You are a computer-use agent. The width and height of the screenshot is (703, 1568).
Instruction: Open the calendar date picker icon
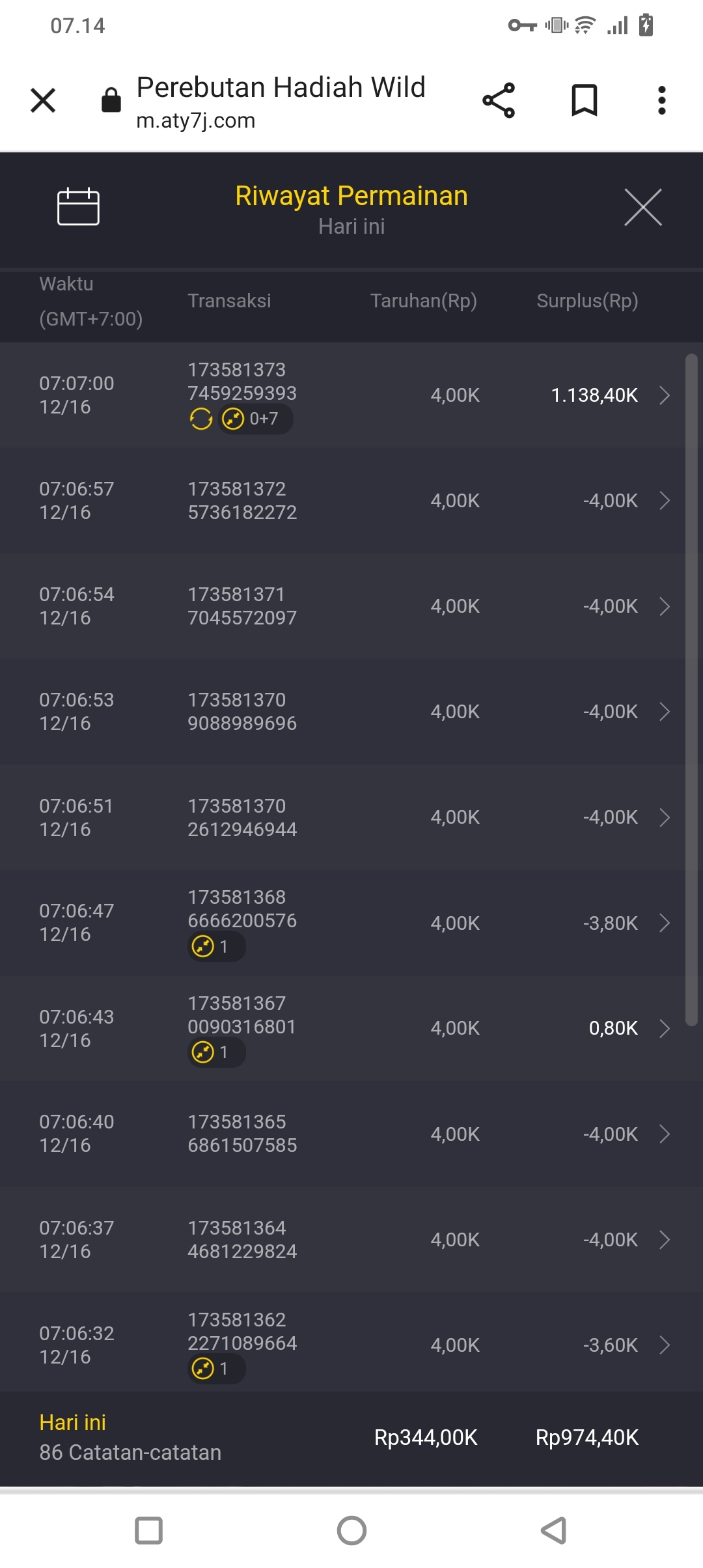click(x=78, y=207)
